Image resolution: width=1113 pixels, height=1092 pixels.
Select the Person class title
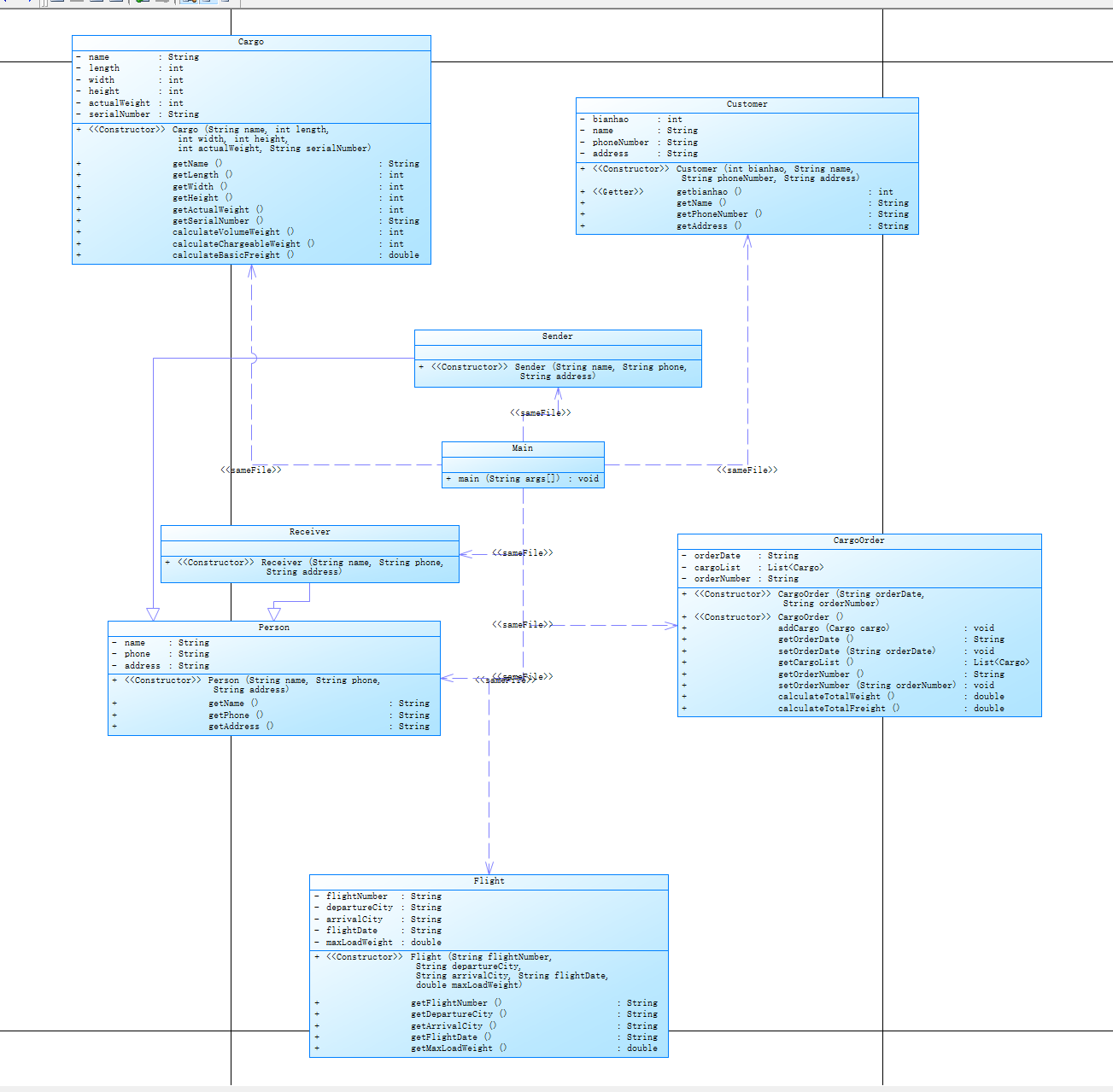(x=274, y=628)
